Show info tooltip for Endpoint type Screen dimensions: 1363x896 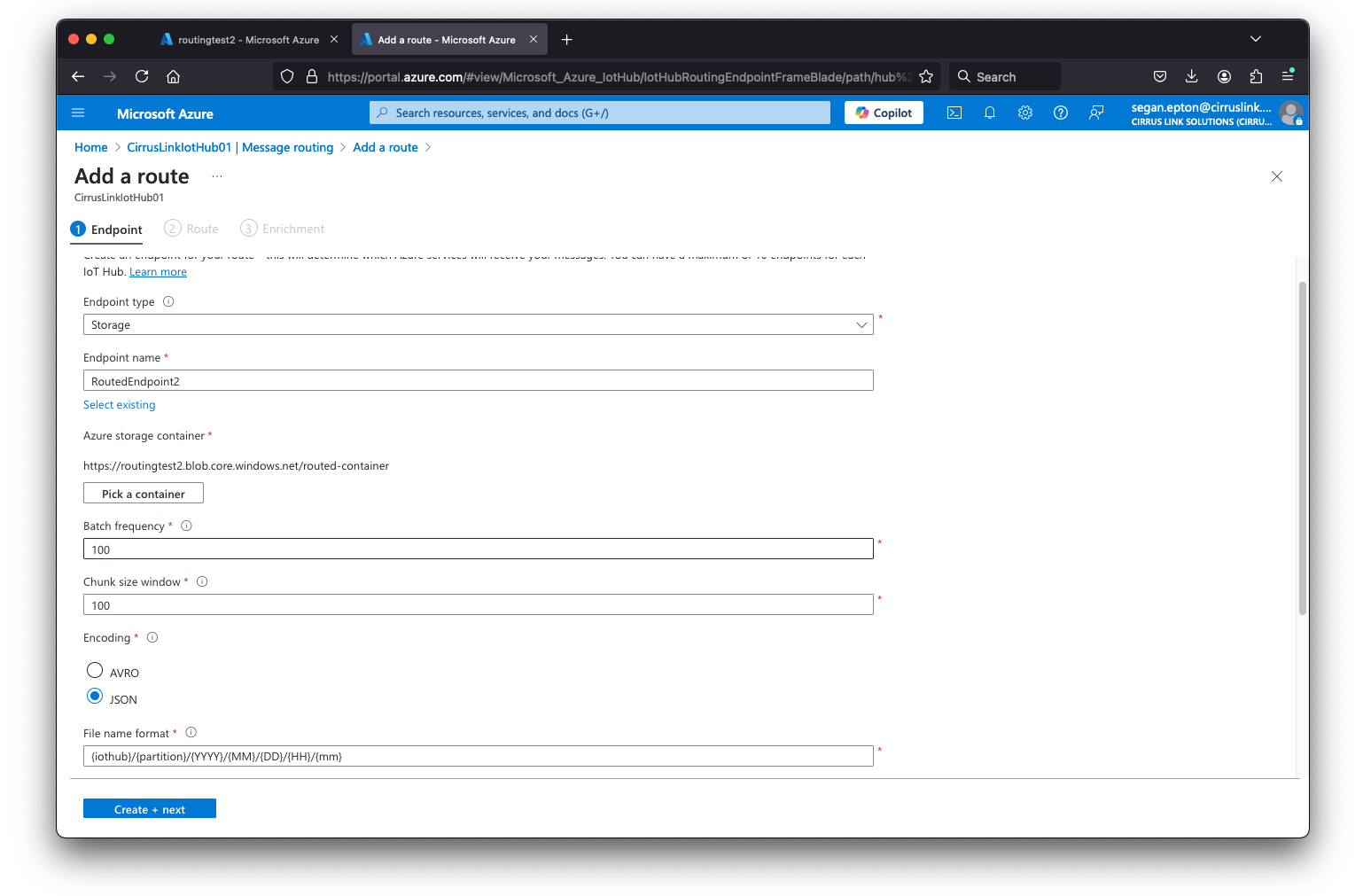click(168, 301)
